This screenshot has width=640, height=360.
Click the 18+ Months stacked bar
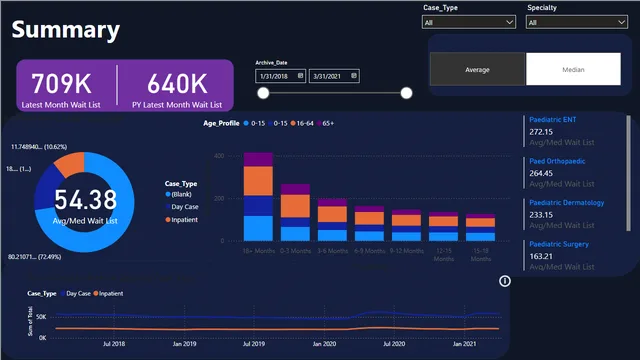tap(258, 197)
